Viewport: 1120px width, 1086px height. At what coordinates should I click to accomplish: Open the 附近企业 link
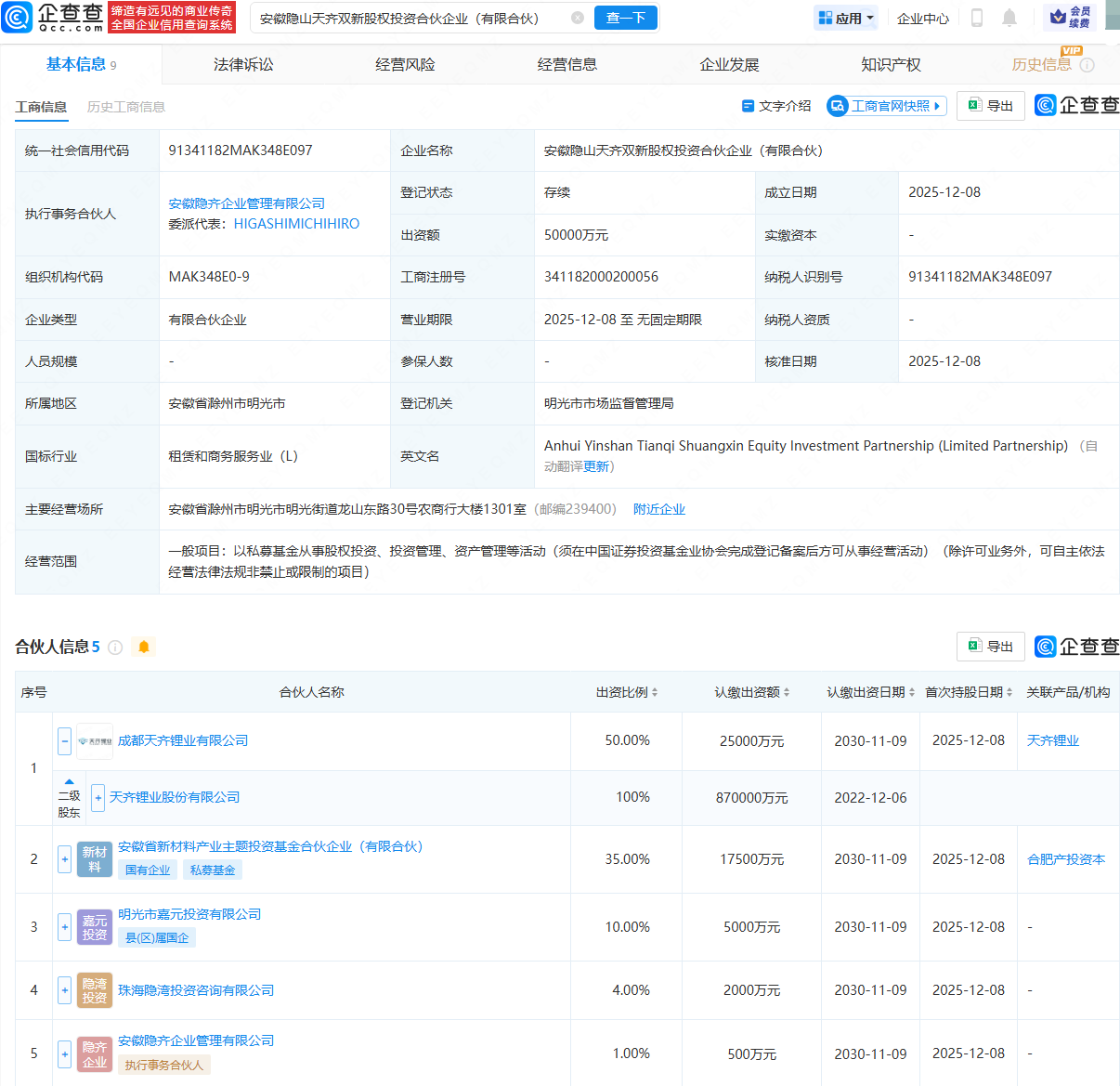click(659, 508)
